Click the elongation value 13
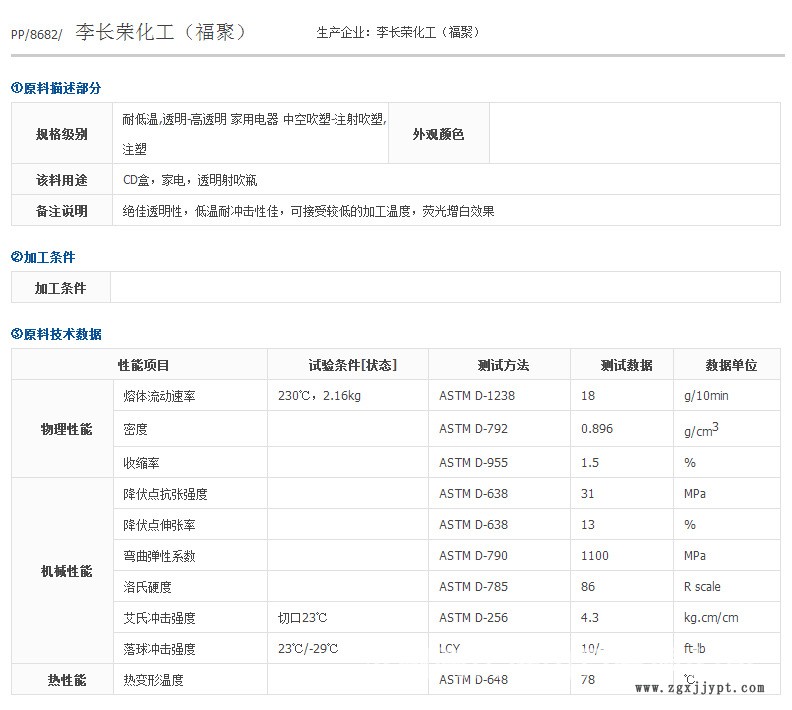This screenshot has height=710, width=792. click(x=587, y=525)
